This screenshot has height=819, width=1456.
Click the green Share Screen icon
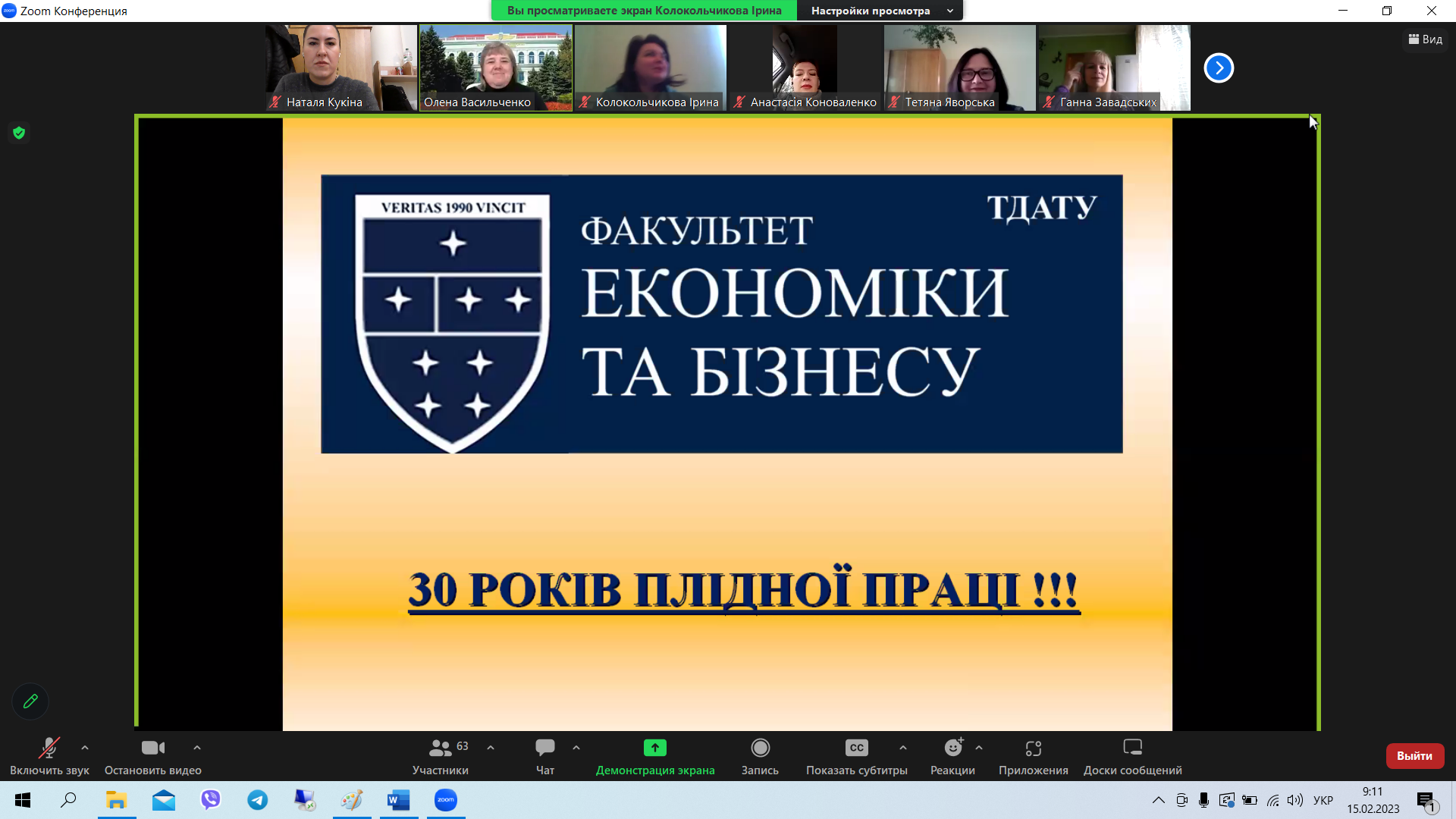coord(654,748)
